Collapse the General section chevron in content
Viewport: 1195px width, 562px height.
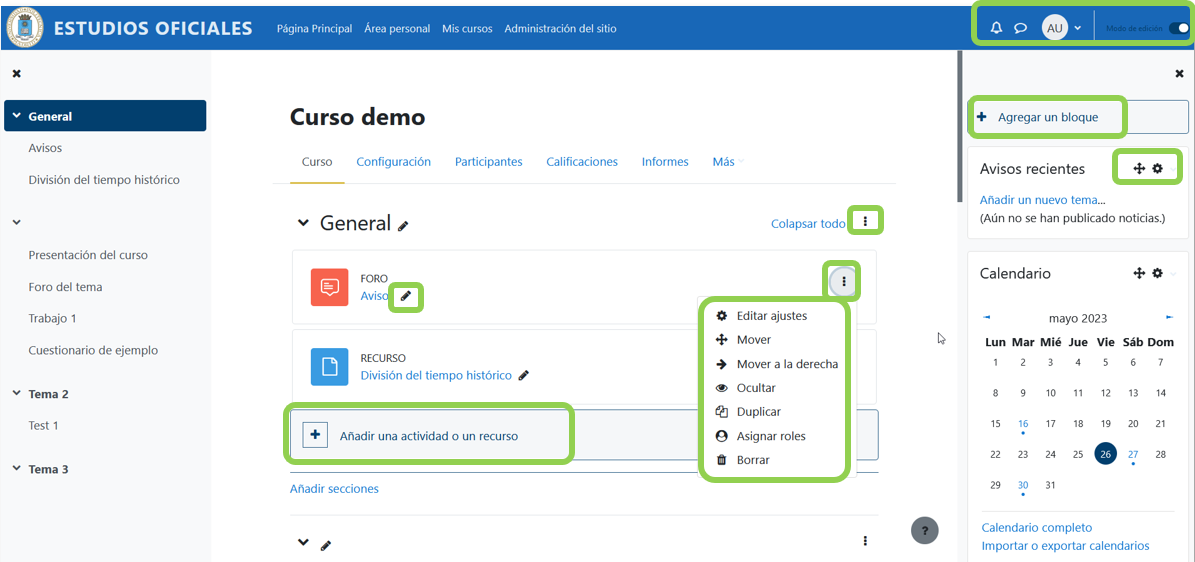303,223
